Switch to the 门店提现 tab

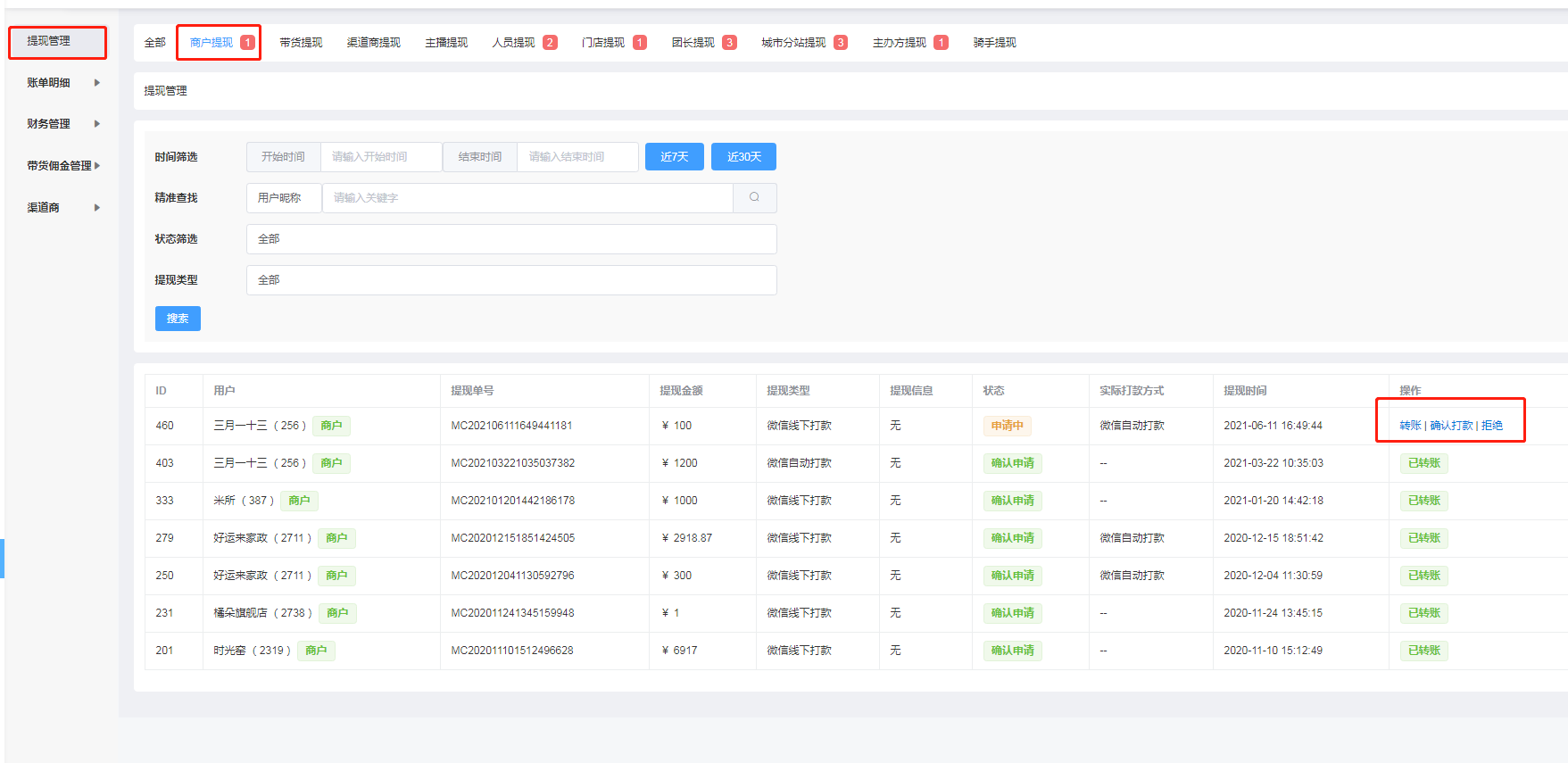[x=614, y=43]
